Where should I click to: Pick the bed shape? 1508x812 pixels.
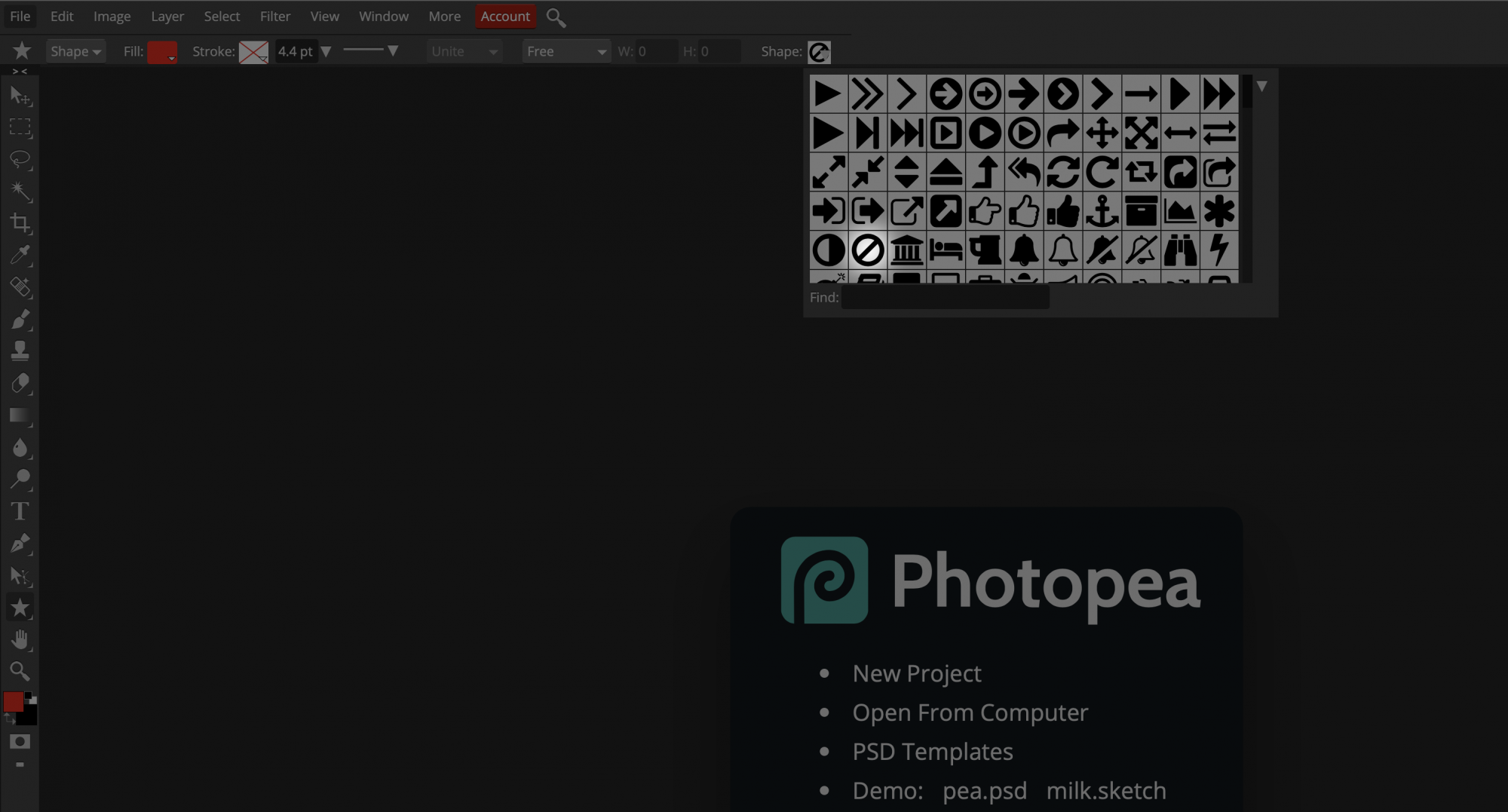[946, 250]
